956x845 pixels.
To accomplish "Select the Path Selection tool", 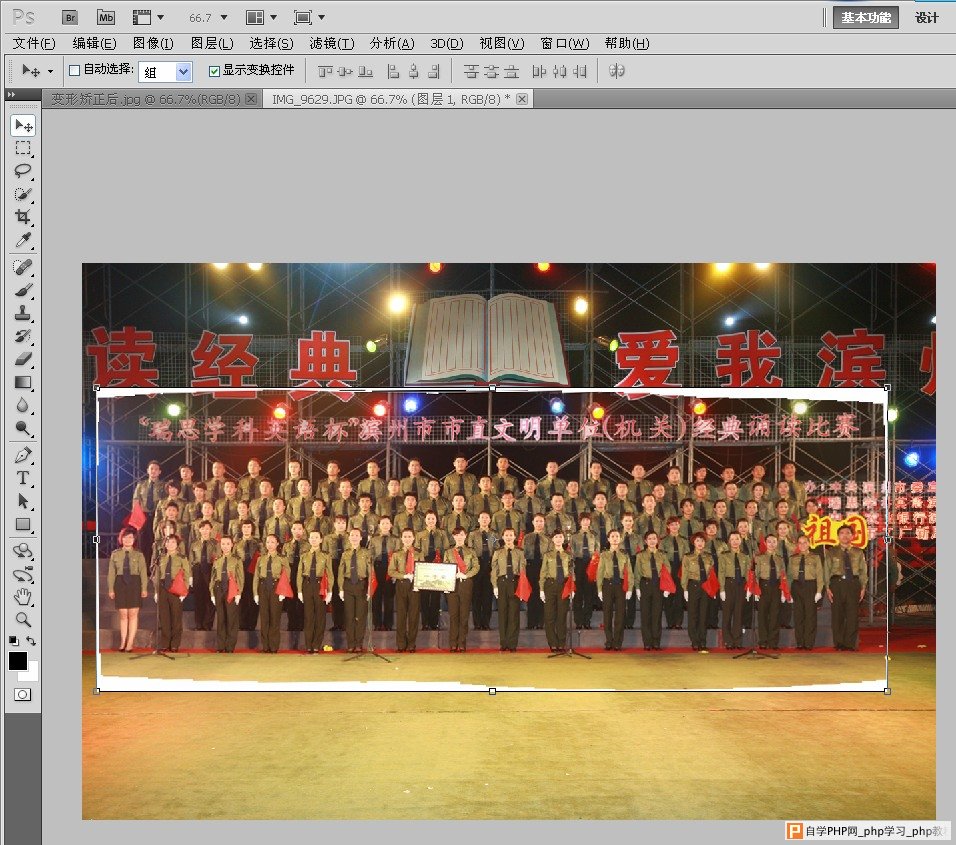I will (x=23, y=501).
